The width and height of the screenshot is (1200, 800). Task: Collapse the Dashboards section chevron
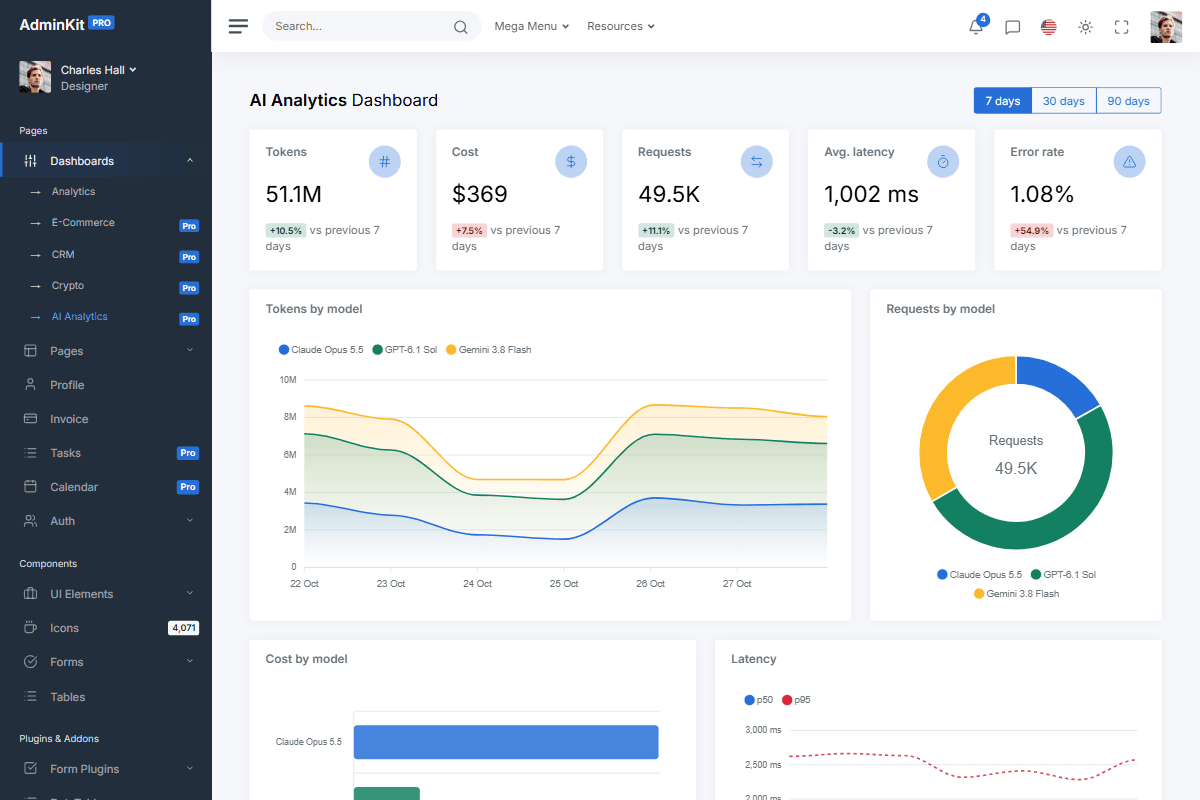(x=190, y=160)
